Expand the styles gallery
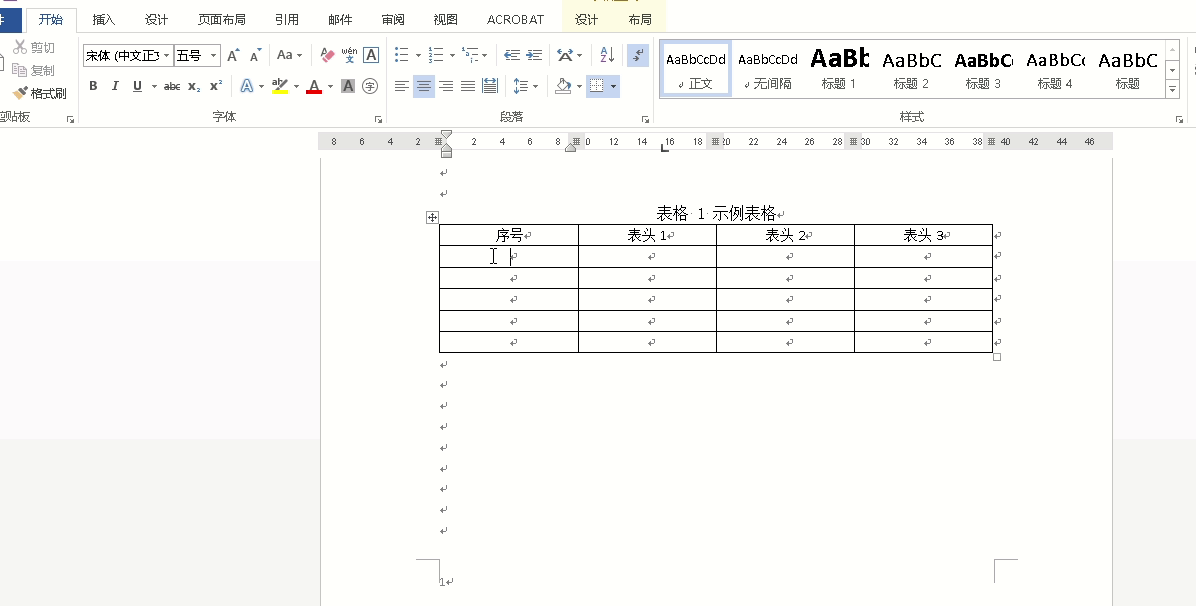1196x606 pixels. tap(1172, 89)
